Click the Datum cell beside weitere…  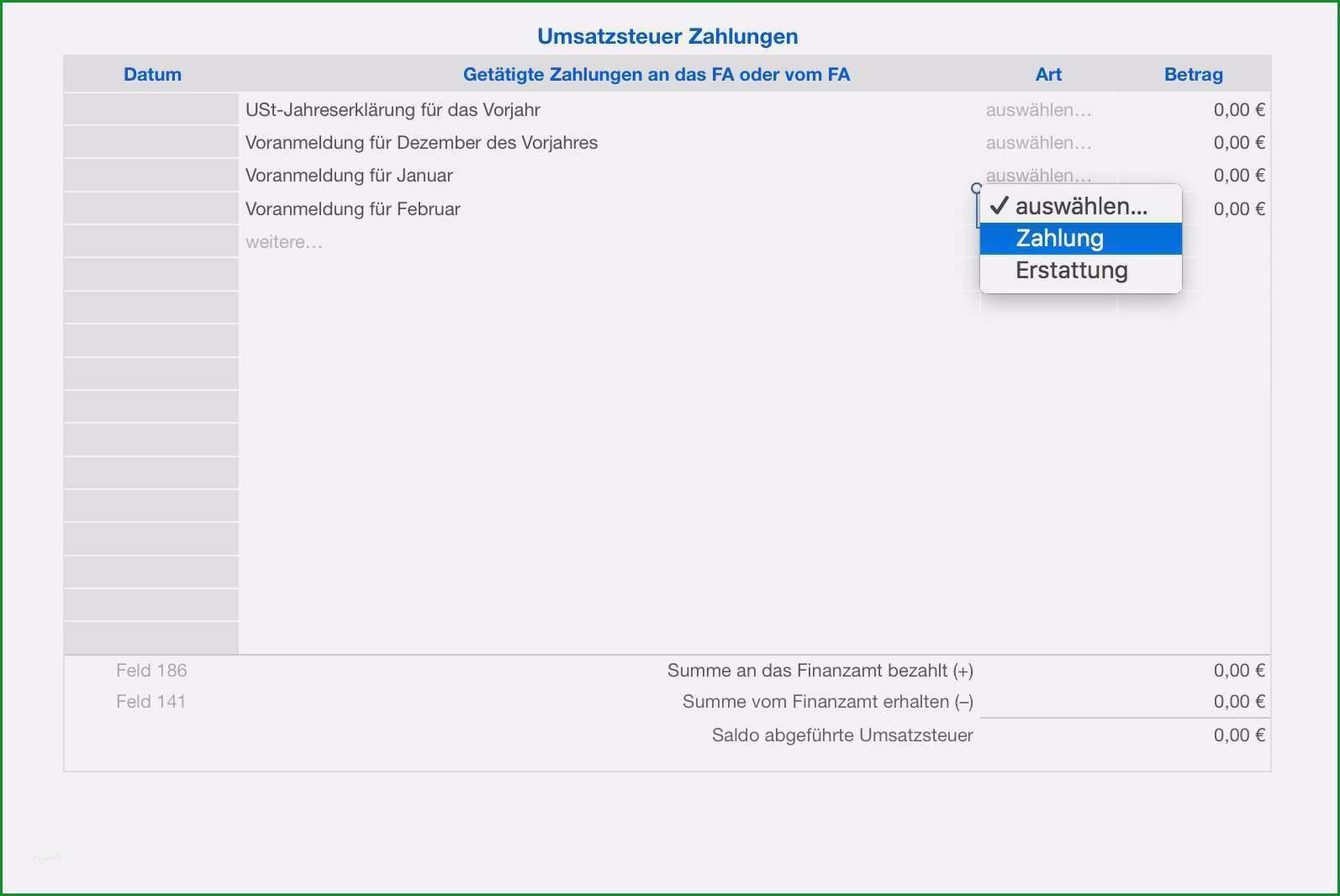tap(151, 242)
